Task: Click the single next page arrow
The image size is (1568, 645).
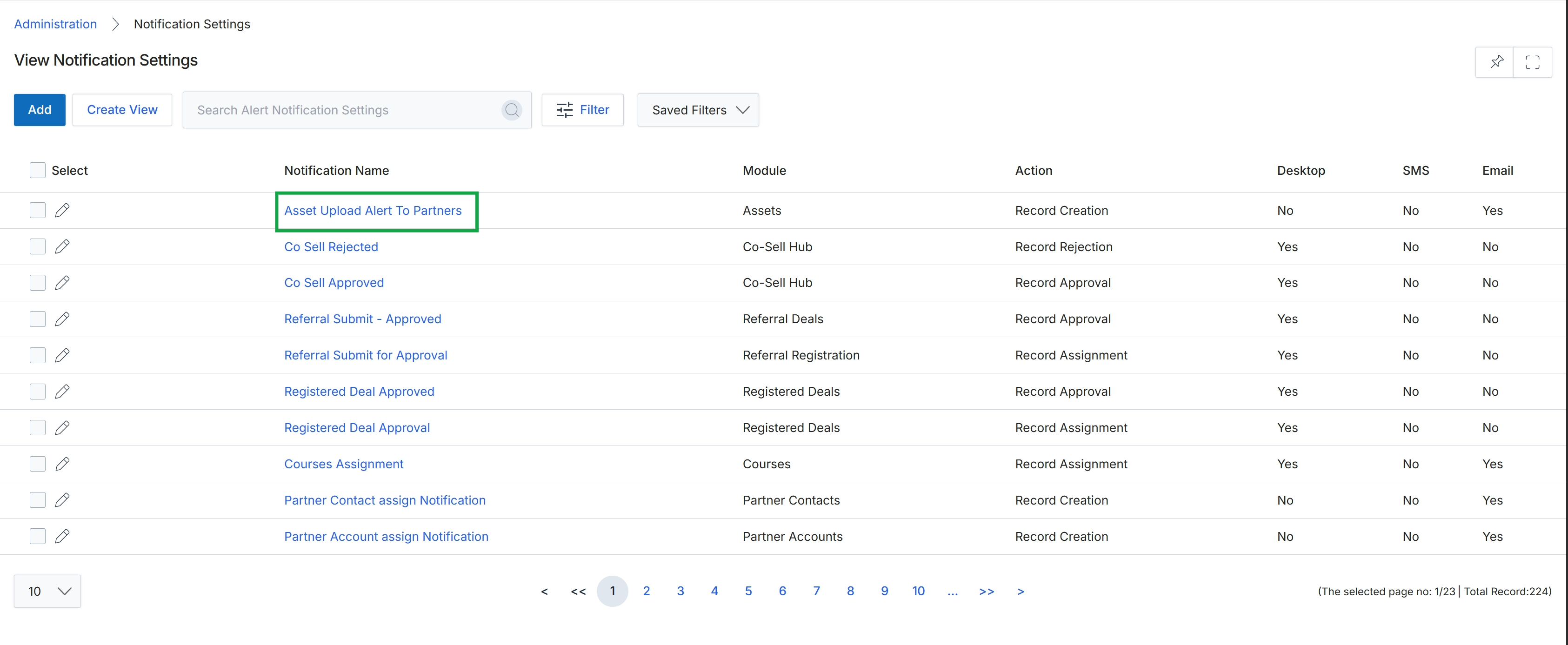Action: [x=1021, y=592]
